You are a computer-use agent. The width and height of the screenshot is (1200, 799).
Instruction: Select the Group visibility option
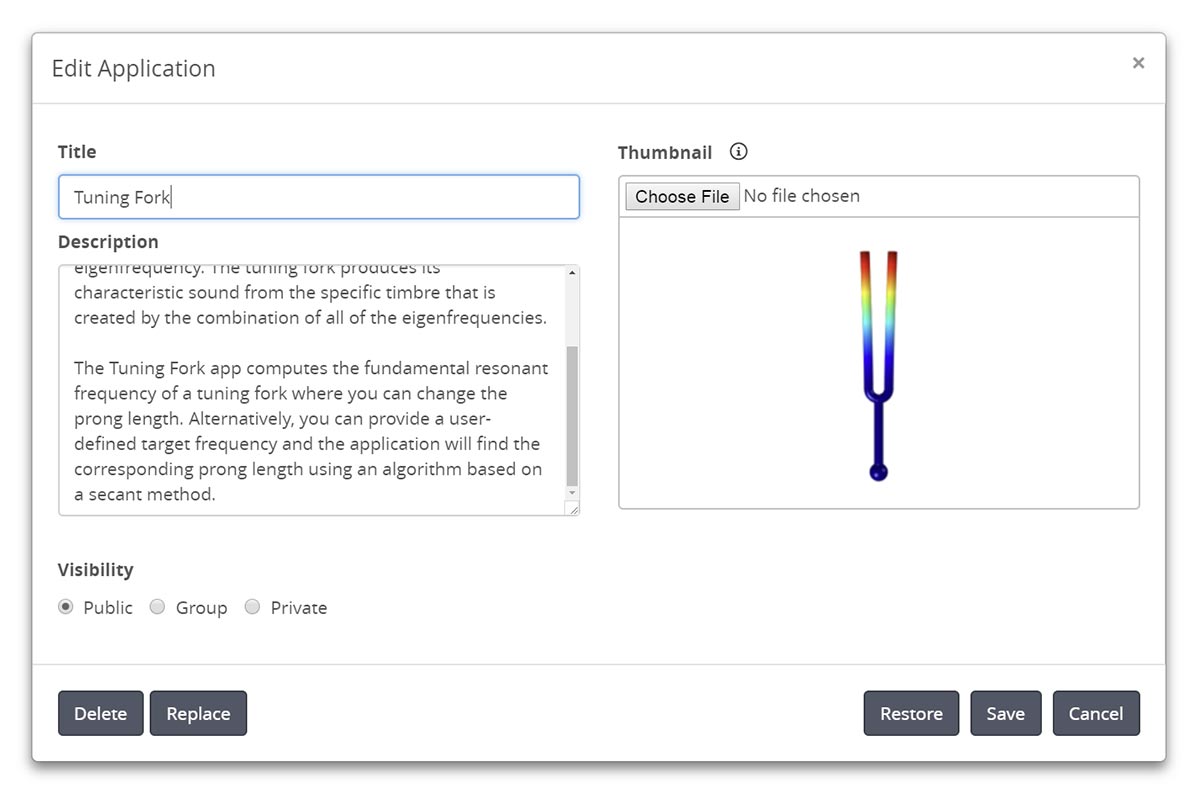(157, 607)
